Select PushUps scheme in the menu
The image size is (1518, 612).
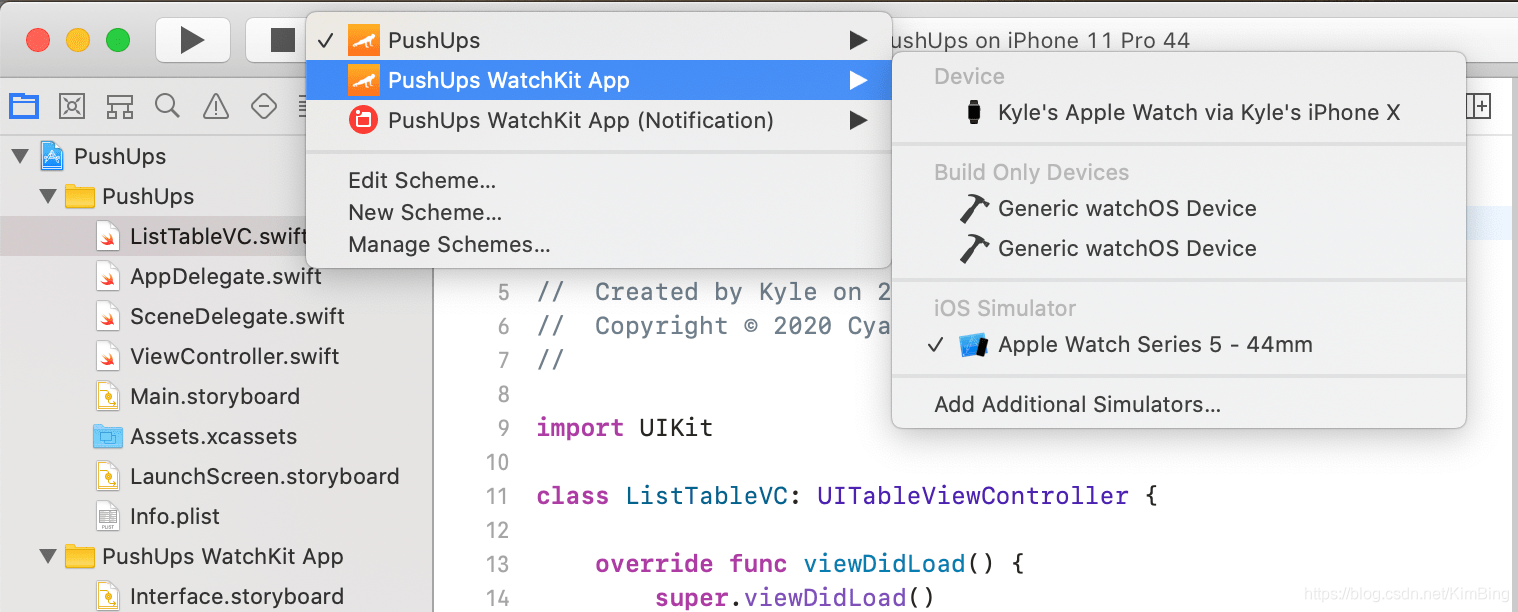pos(598,40)
